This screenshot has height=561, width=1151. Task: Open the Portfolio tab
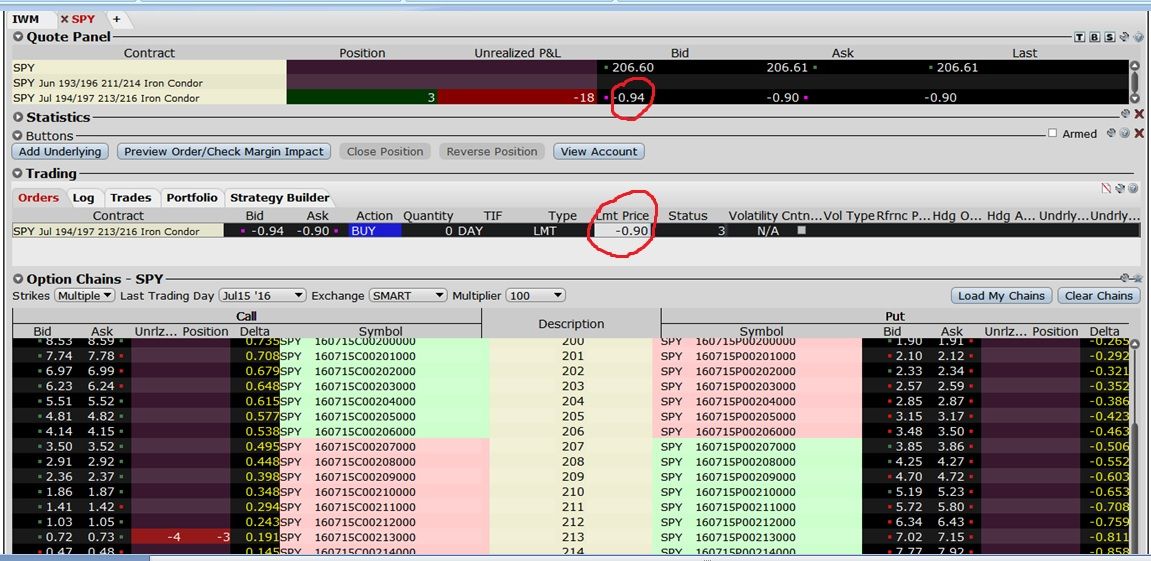[x=192, y=198]
